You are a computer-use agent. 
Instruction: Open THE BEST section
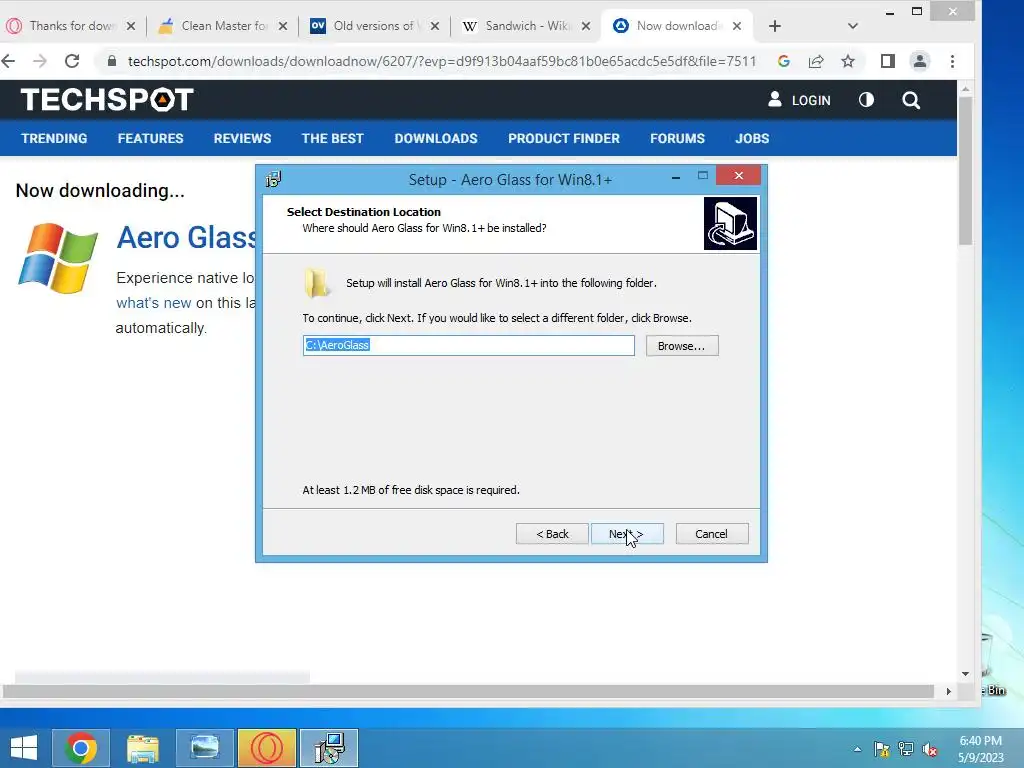[332, 138]
